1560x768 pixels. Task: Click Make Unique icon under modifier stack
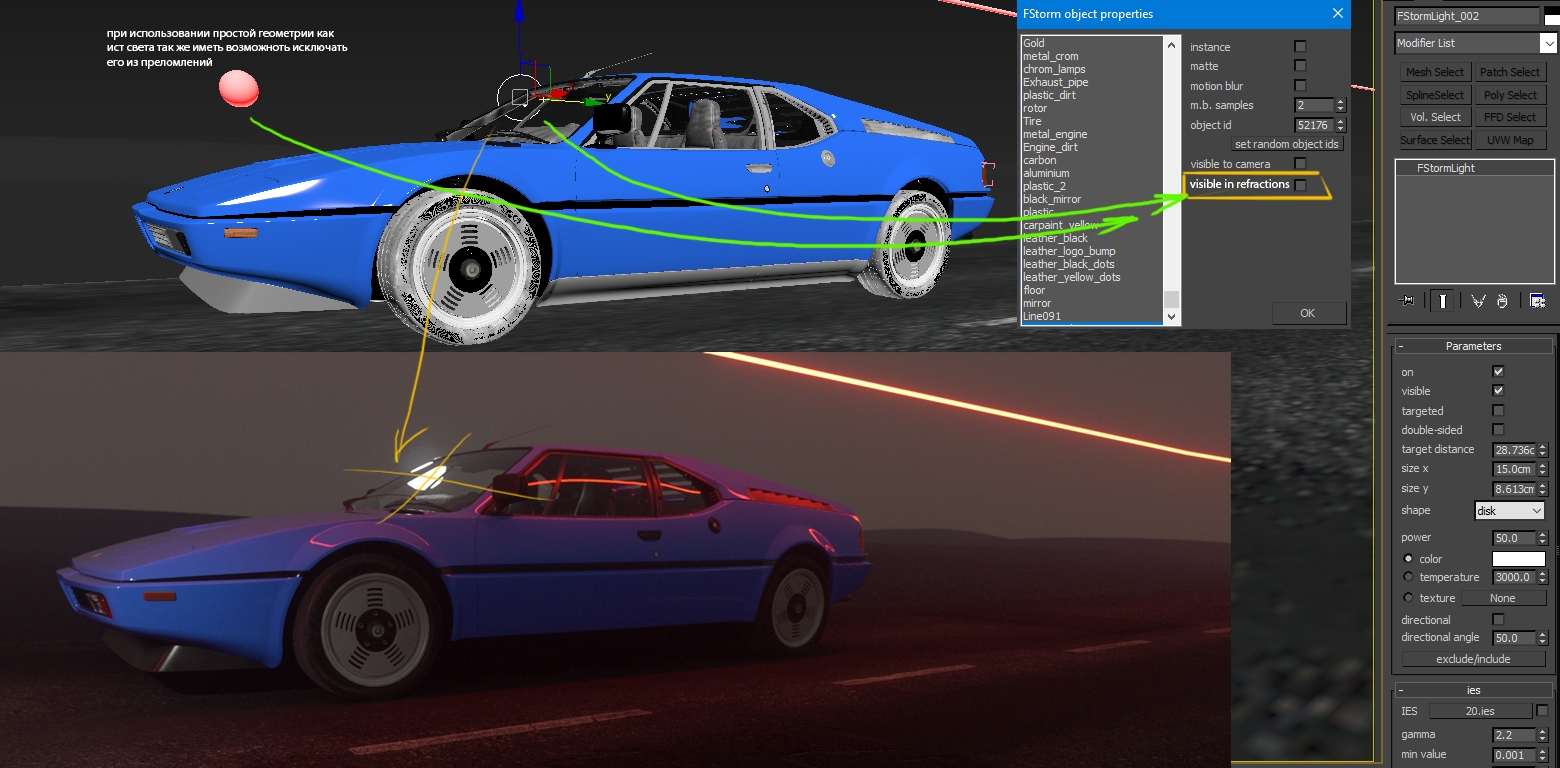point(1478,301)
